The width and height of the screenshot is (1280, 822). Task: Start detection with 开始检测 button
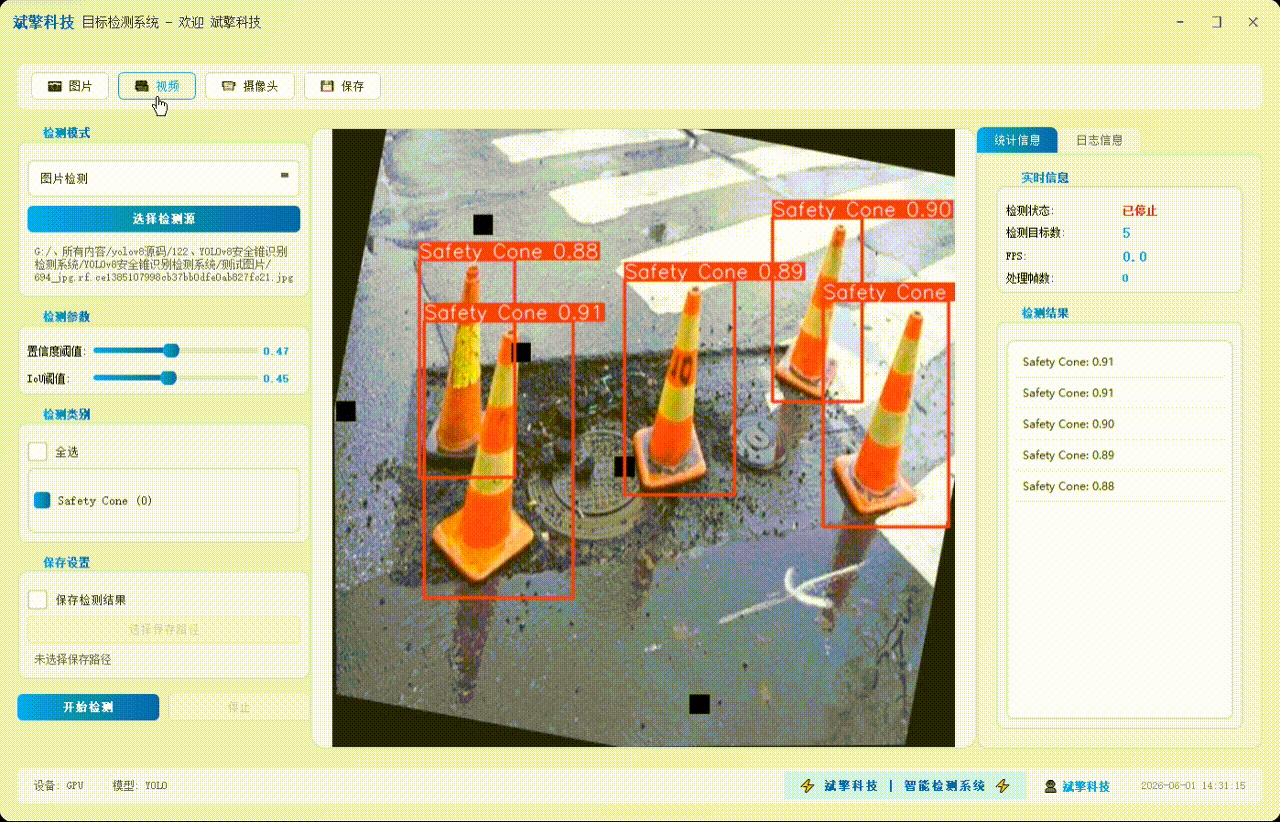(88, 707)
